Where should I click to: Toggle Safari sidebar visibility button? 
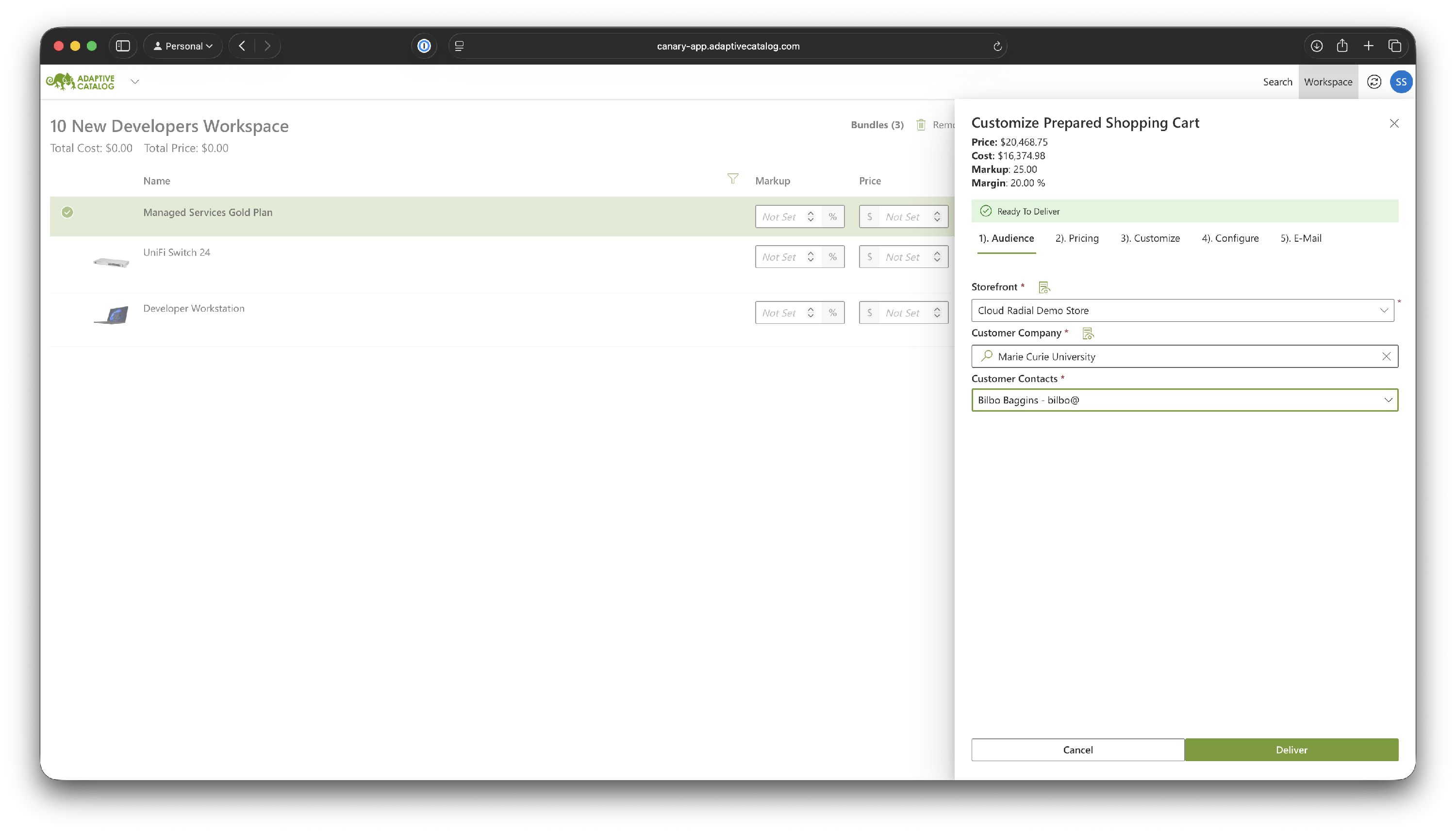click(x=123, y=46)
